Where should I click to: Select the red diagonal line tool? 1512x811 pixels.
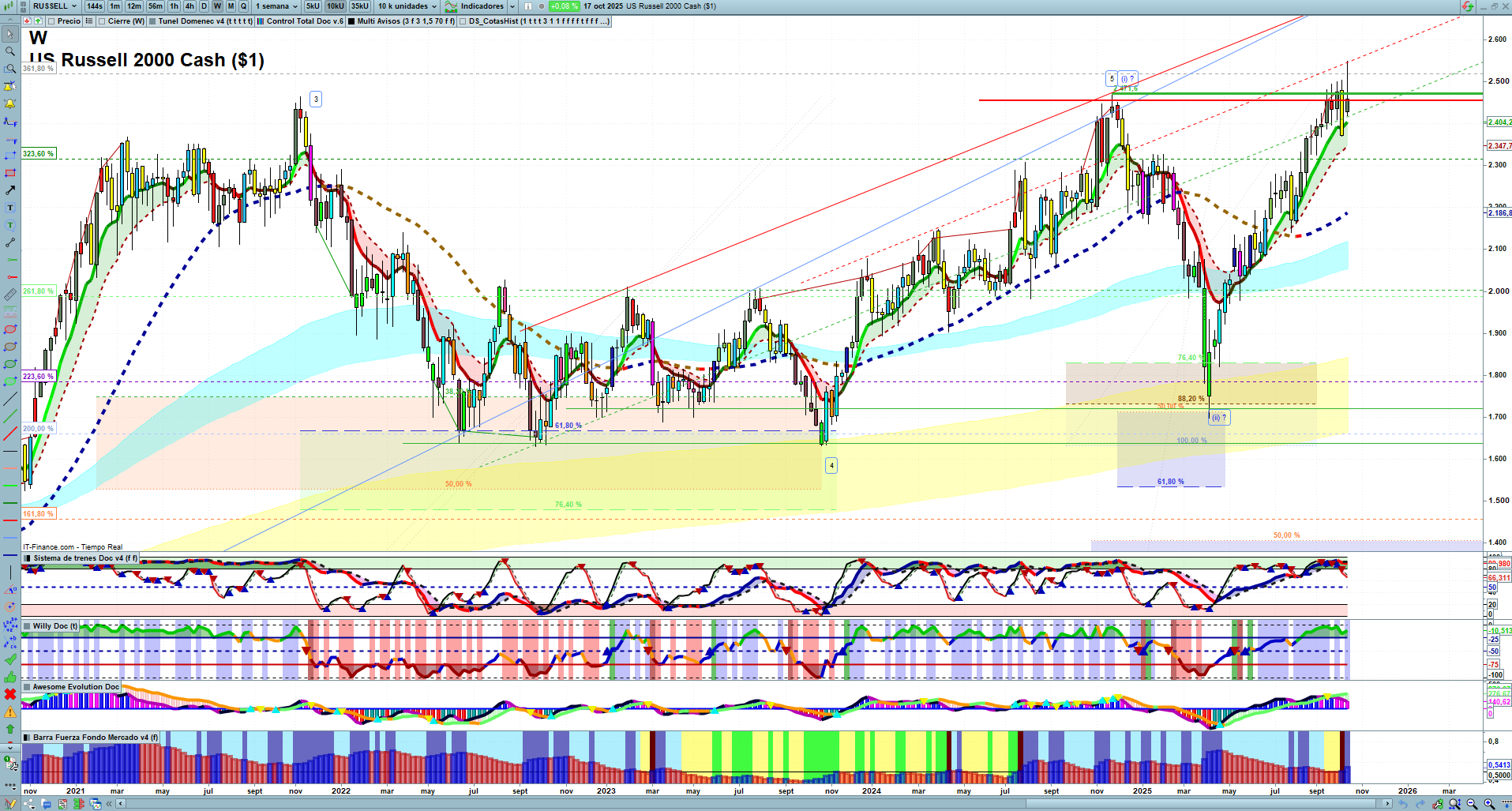[10, 434]
